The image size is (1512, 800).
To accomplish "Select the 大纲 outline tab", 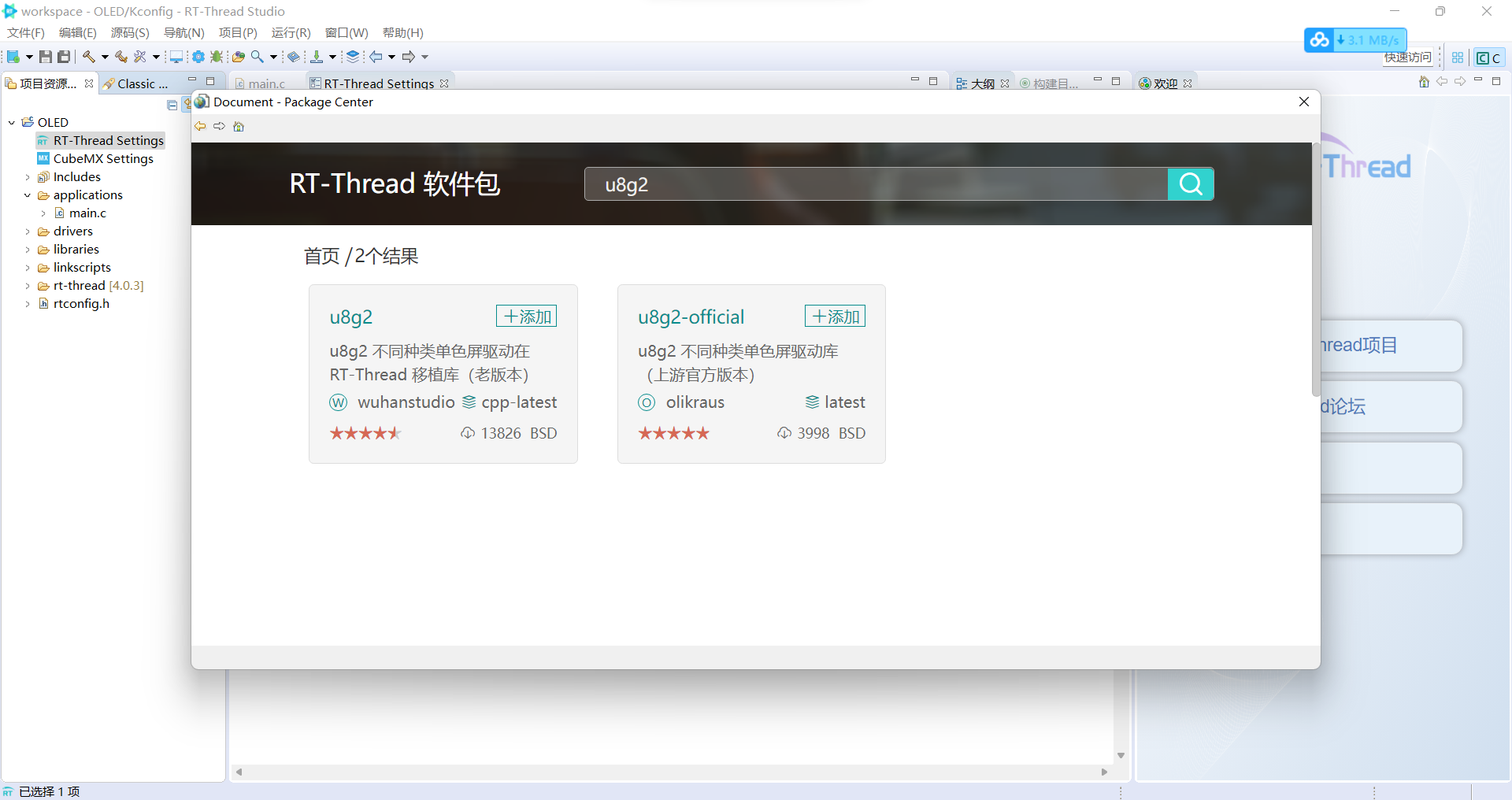I will (x=982, y=83).
